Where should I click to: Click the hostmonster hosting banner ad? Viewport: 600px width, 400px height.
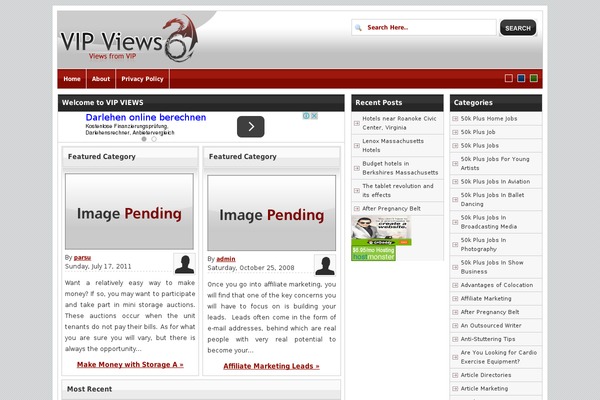click(373, 253)
